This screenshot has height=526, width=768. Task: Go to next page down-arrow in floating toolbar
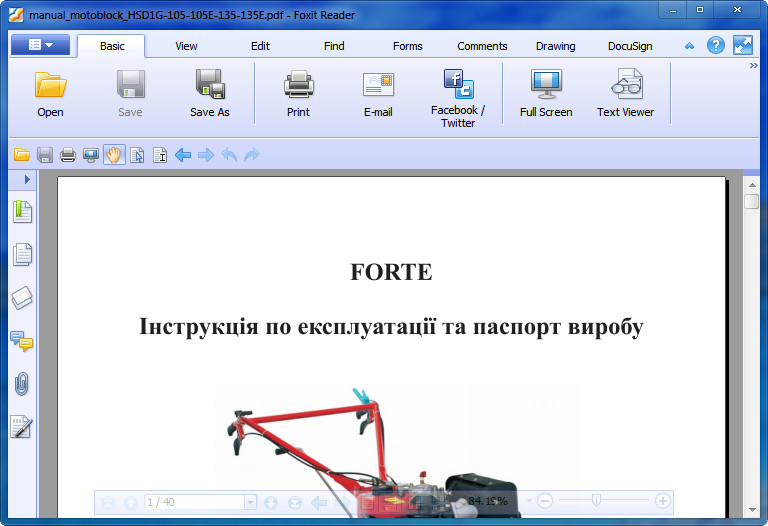(271, 502)
